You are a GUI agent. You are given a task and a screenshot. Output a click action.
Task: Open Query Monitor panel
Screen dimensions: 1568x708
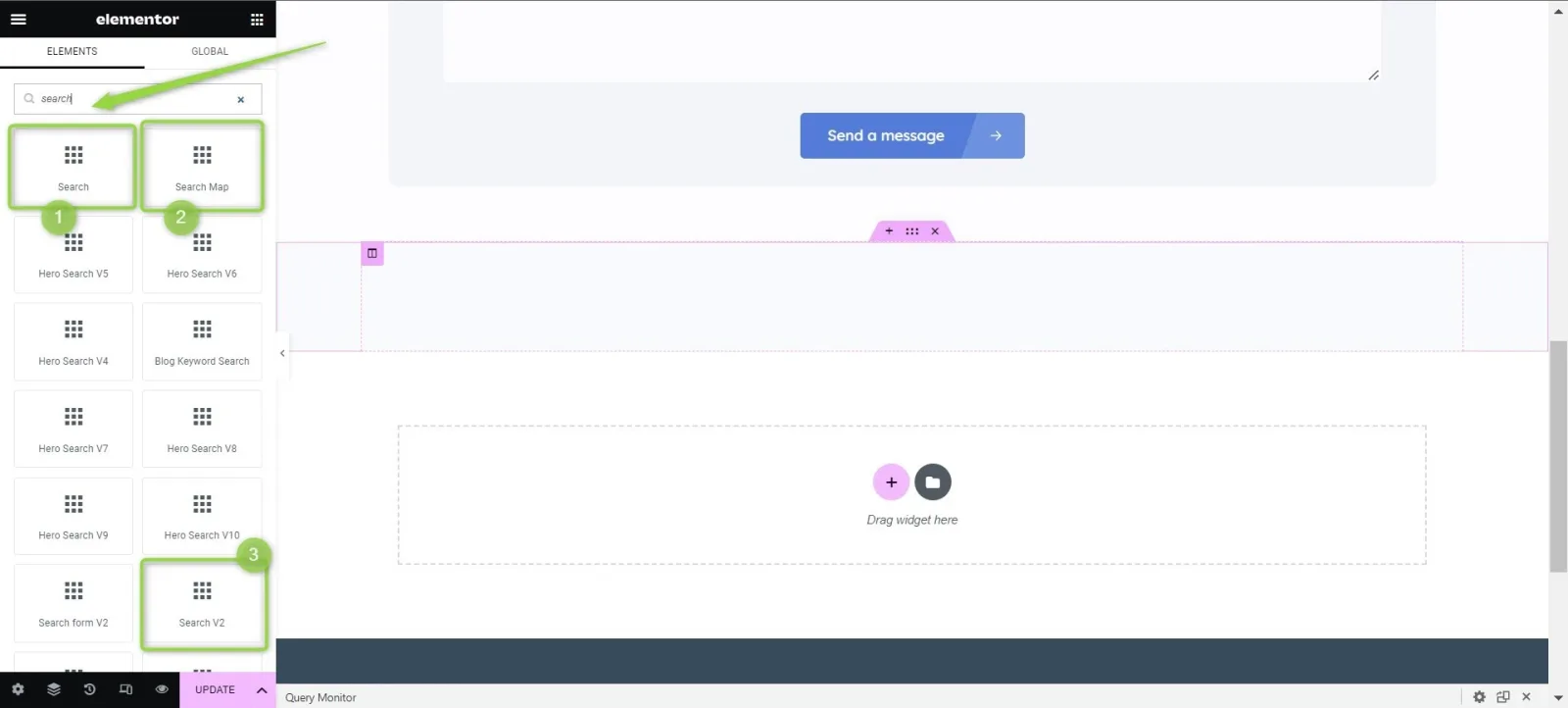tap(320, 697)
